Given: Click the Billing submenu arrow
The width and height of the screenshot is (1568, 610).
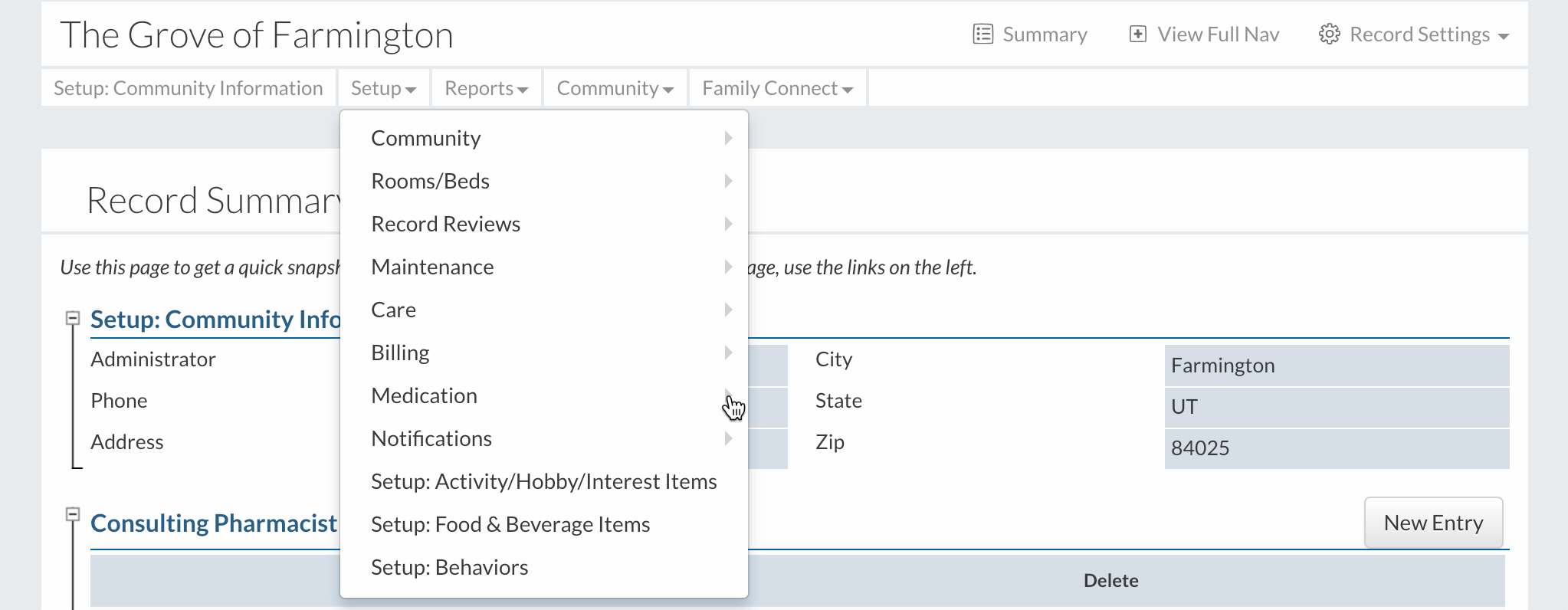Looking at the screenshot, I should [728, 353].
